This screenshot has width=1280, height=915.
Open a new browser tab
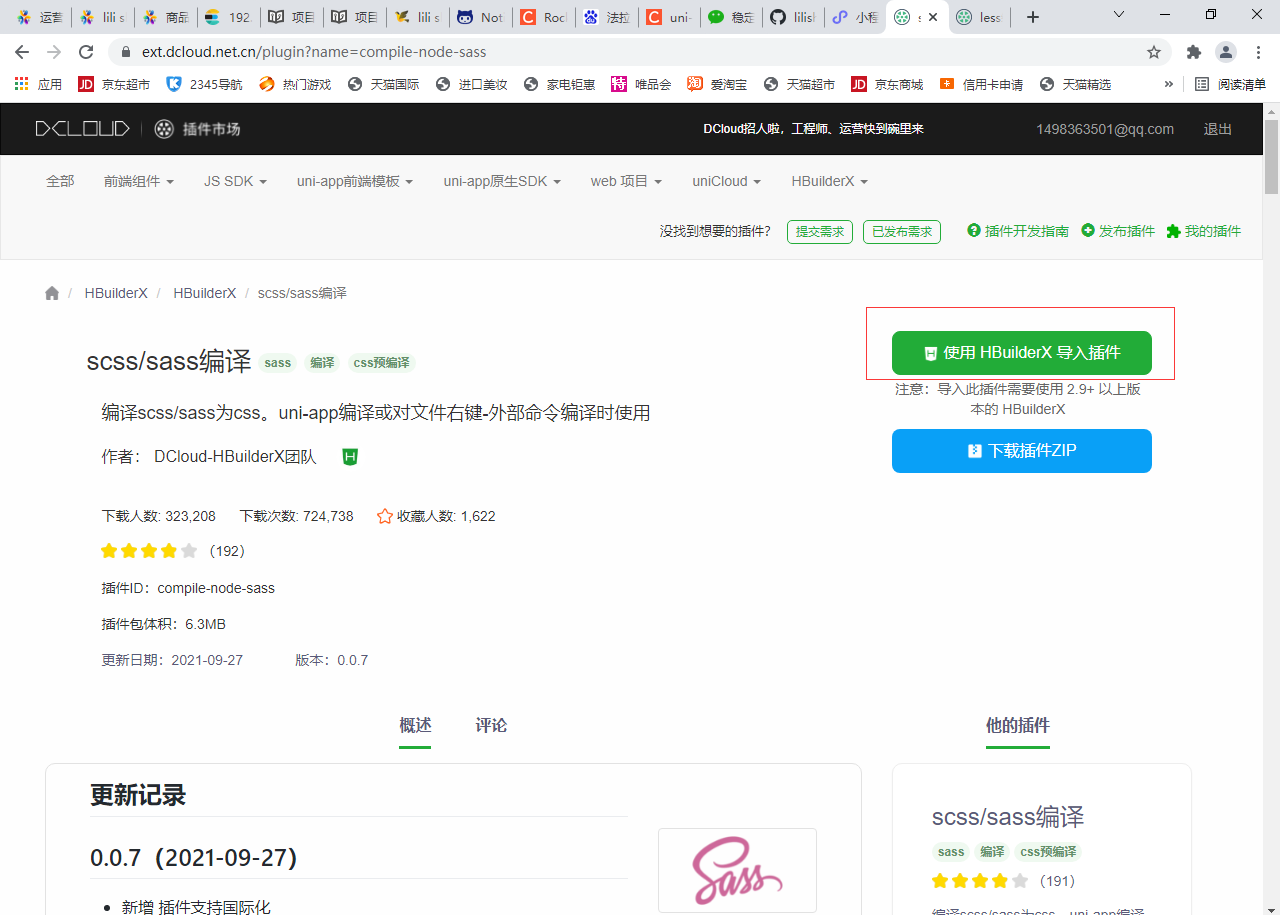pos(1033,17)
